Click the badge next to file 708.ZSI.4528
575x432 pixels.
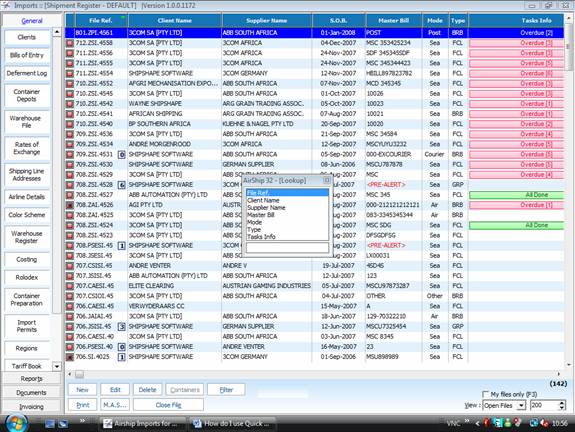coord(122,185)
